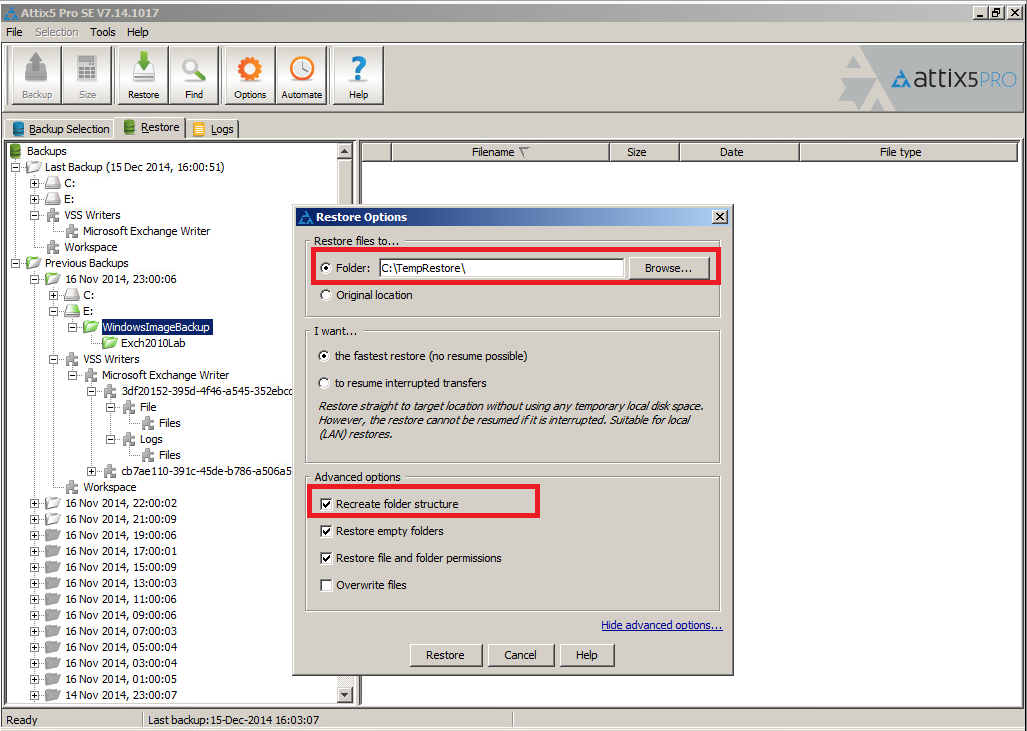
Task: Open the Options gear icon
Action: coord(250,69)
